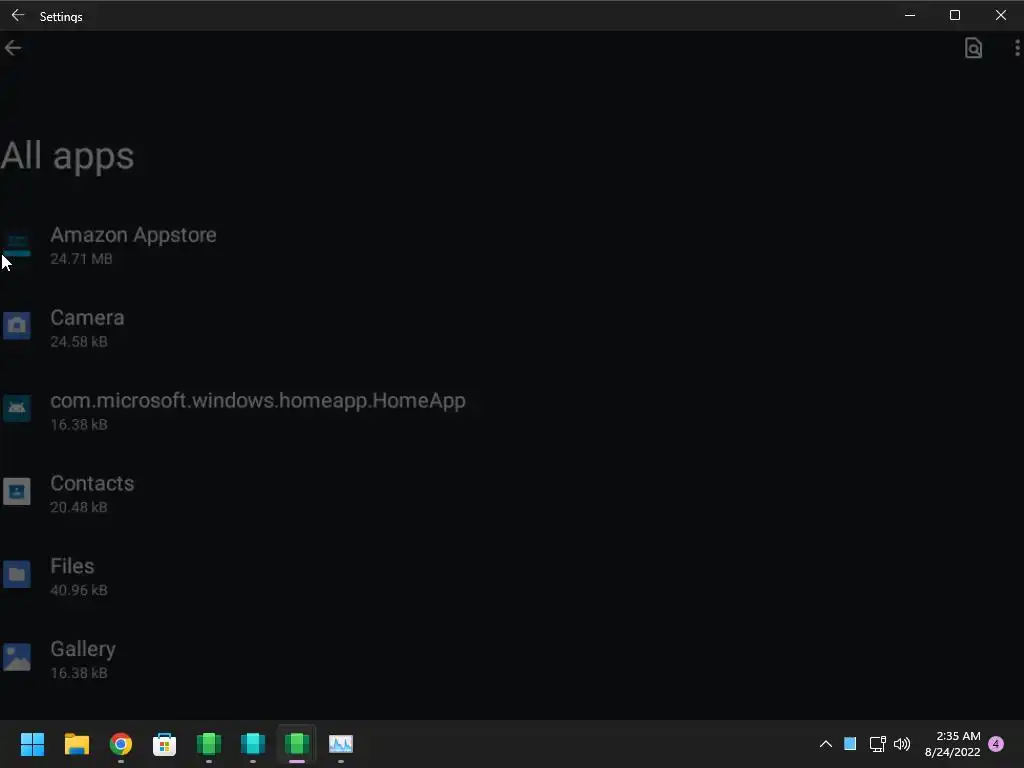Viewport: 1024px width, 768px height.
Task: Open the Gallery app entry
Action: coord(512,660)
